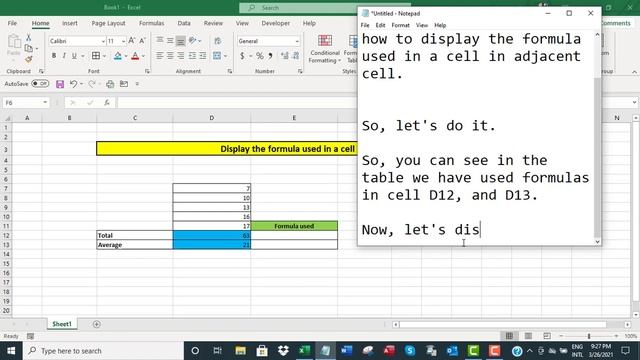
Task: Click Increase Decimal icon
Action: pyautogui.click(x=285, y=56)
